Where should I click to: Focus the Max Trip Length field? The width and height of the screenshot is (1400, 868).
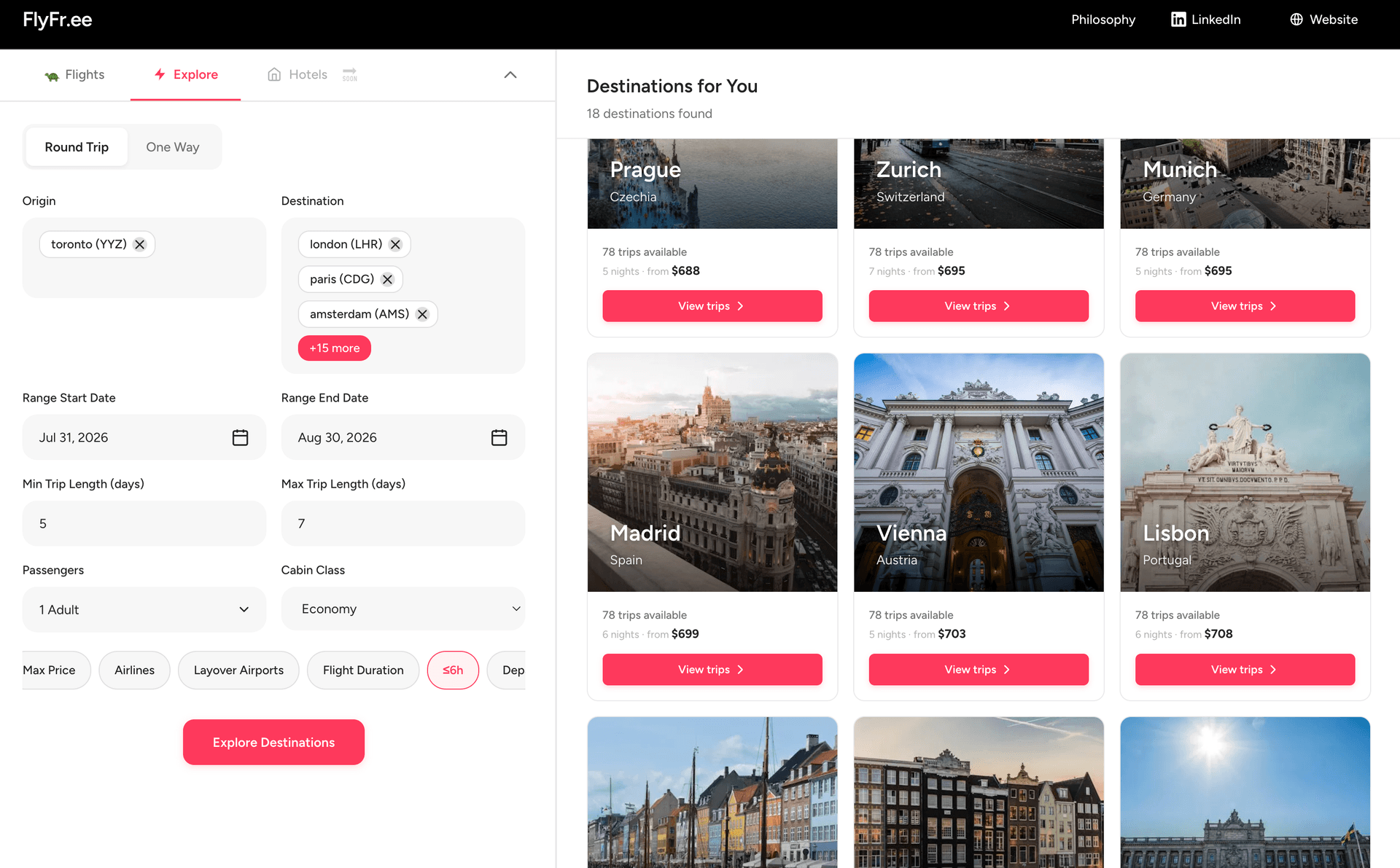[403, 523]
